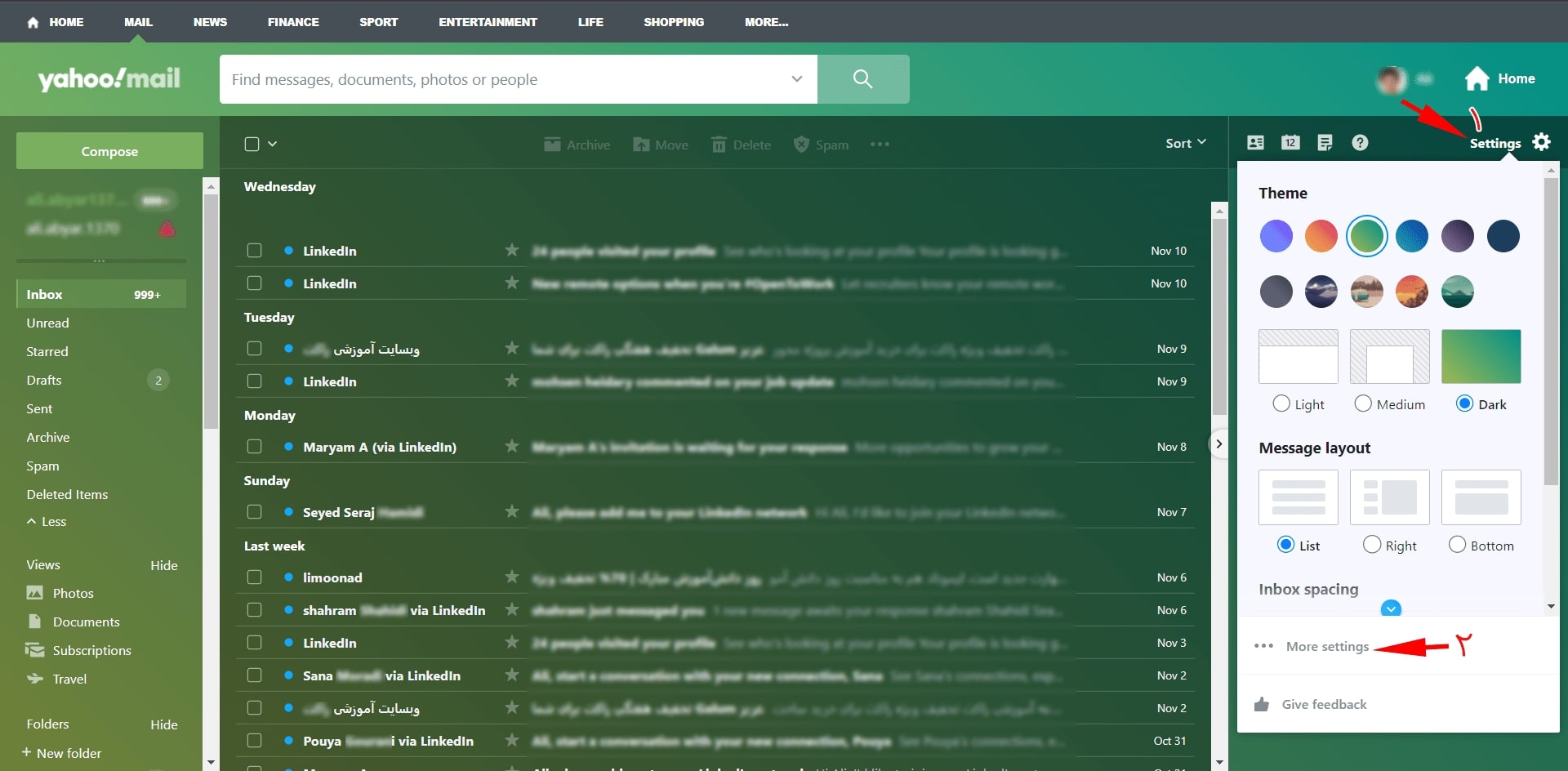
Task: Tick the select-all messages checkbox
Action: [x=252, y=144]
